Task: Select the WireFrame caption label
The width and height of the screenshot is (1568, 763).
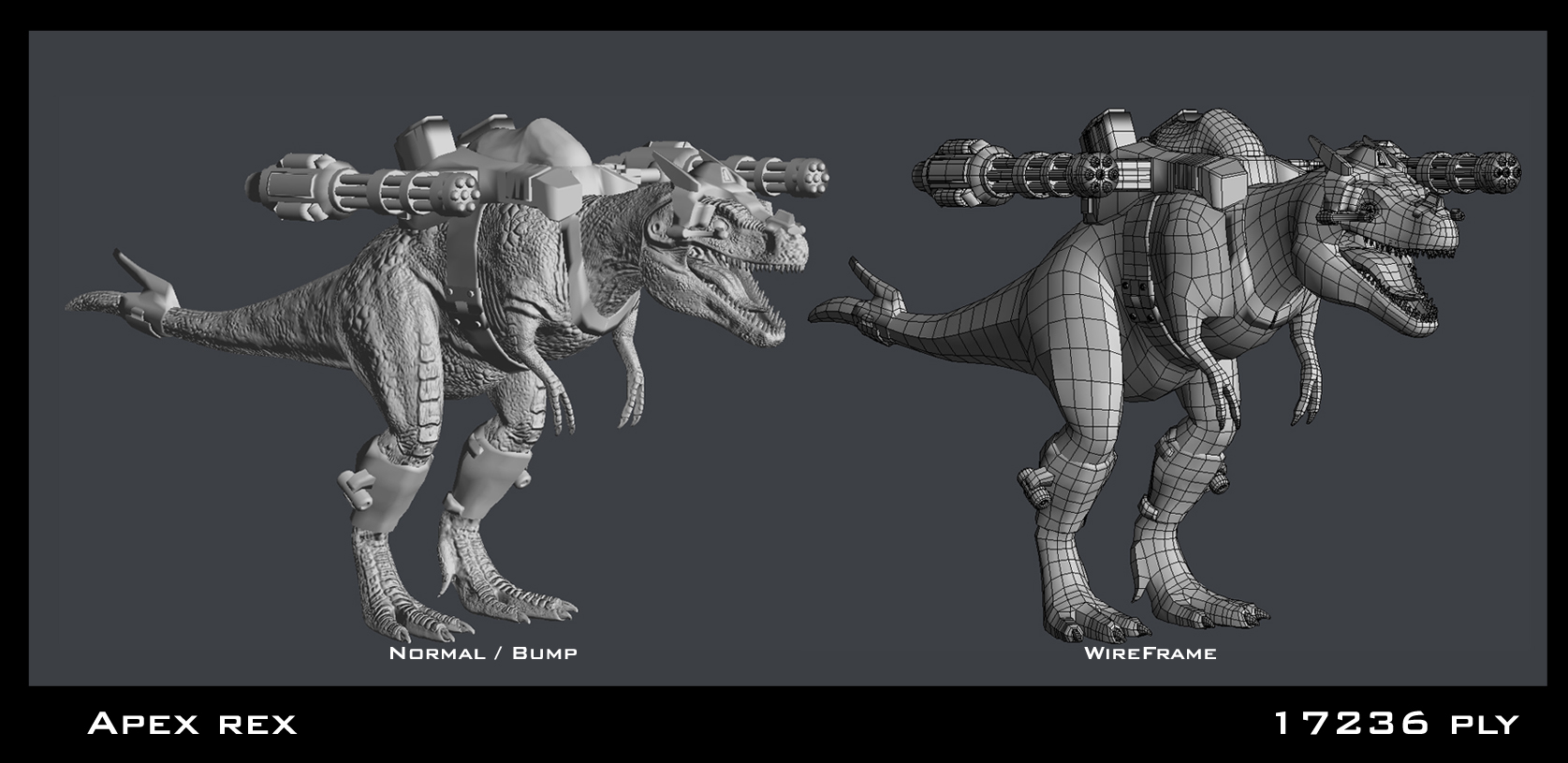Action: pos(1150,653)
